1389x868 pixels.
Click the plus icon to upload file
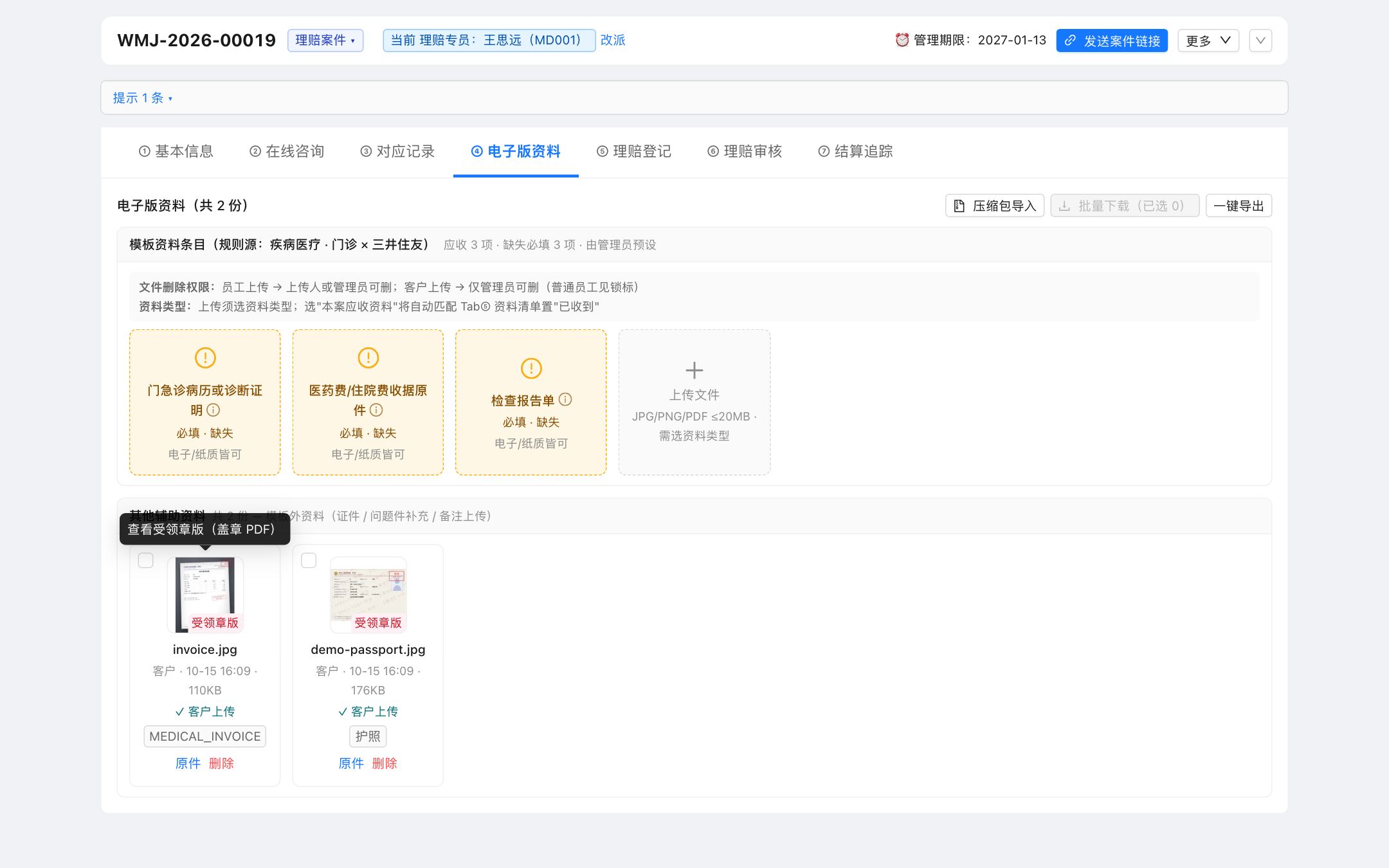(694, 370)
